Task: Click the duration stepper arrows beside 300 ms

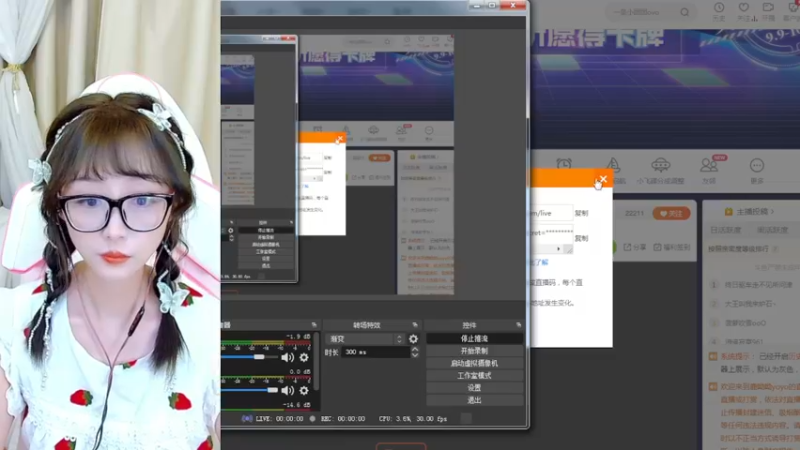Action: (415, 352)
